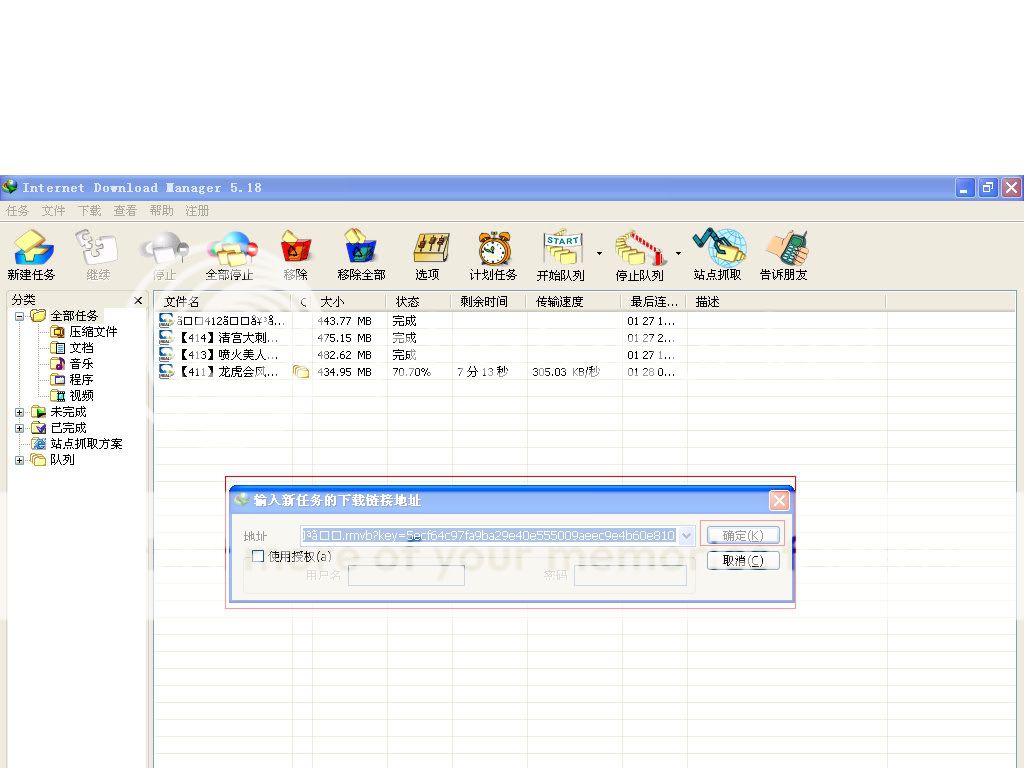The image size is (1024, 768).
Task: Open the 停止队列 dropdown arrow
Action: click(x=678, y=253)
